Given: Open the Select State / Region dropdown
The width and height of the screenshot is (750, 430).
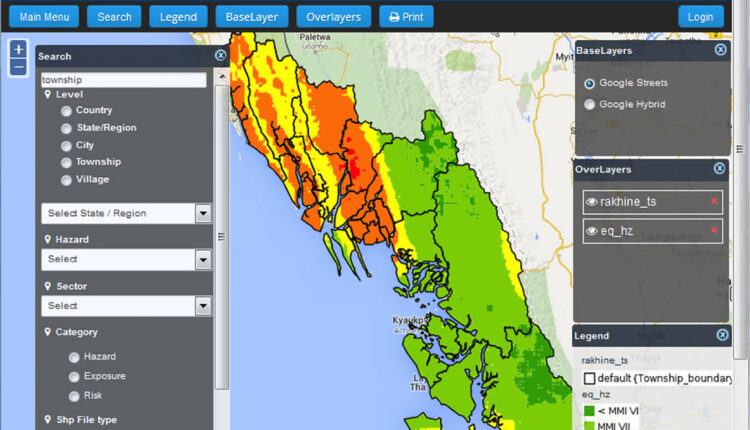Looking at the screenshot, I should (x=203, y=213).
